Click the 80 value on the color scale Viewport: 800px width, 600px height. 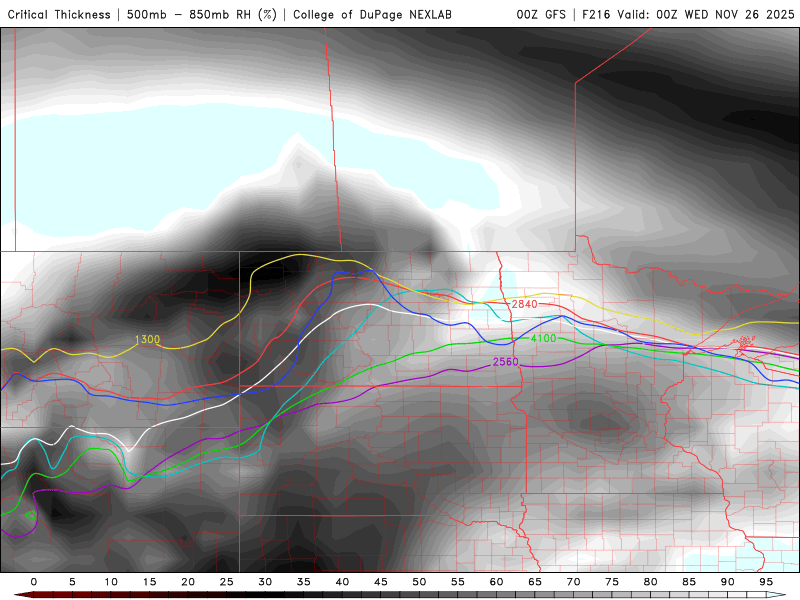(x=651, y=582)
